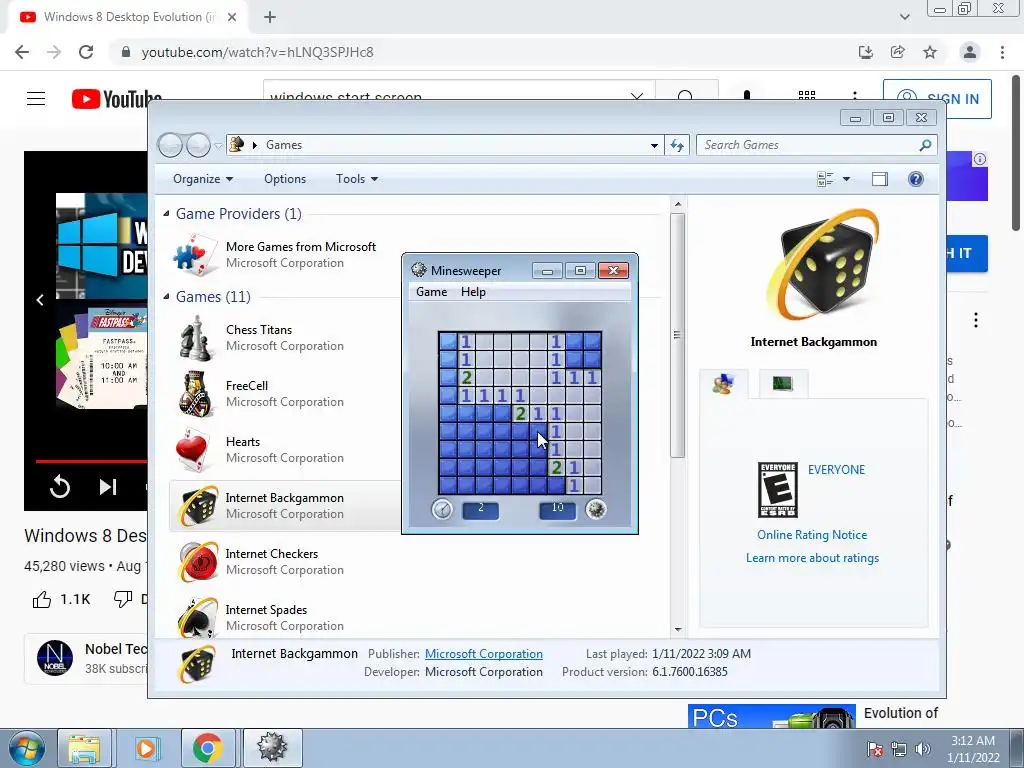Screen dimensions: 1024x768
Task: Open a new Chrome tab
Action: pos(270,17)
